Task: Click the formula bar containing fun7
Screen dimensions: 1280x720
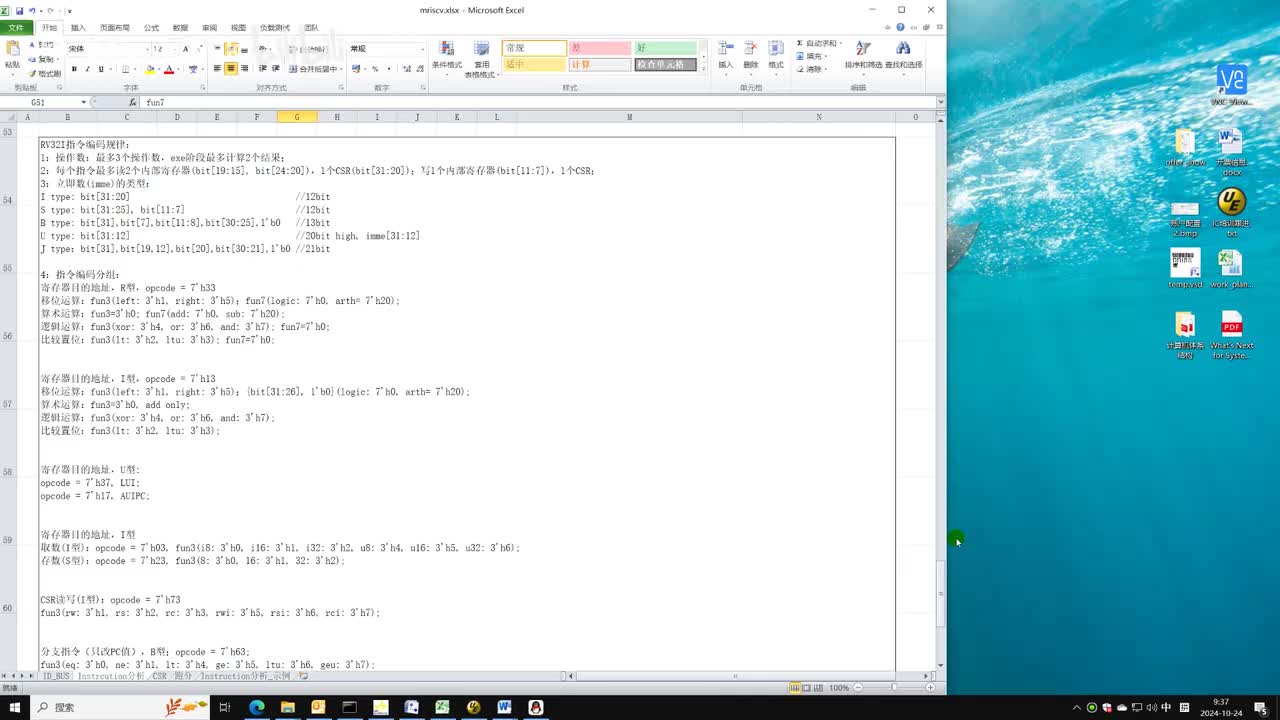Action: click(538, 102)
